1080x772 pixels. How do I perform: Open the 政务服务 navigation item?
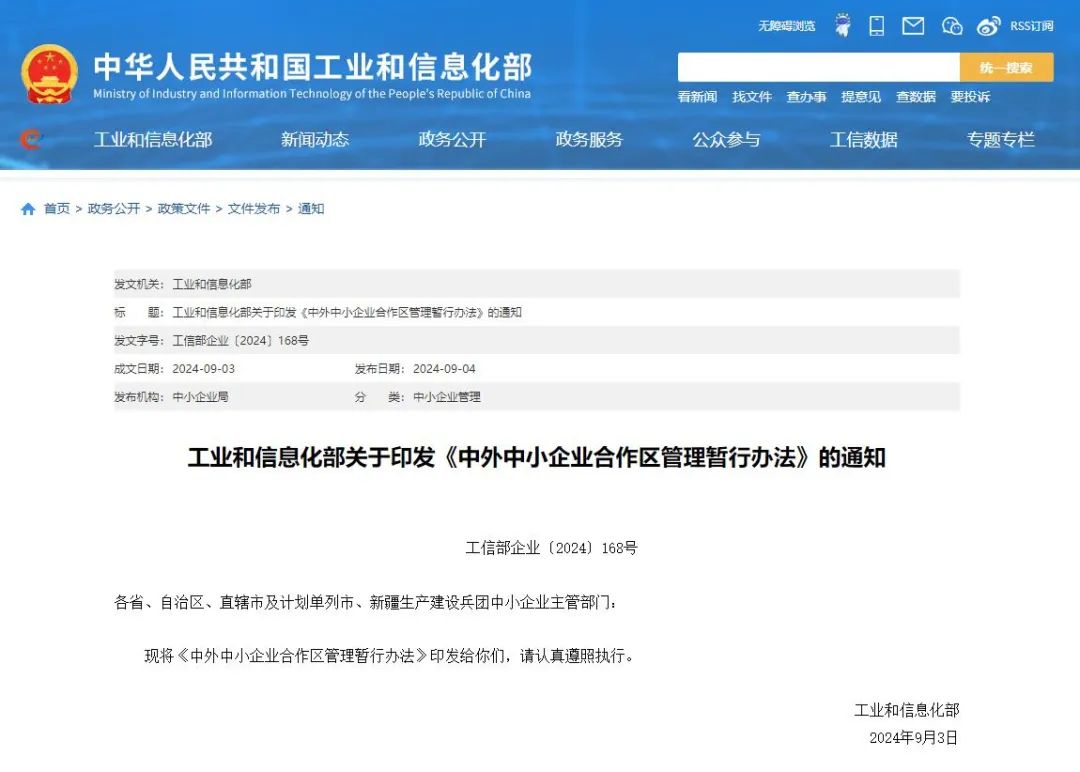tap(589, 140)
